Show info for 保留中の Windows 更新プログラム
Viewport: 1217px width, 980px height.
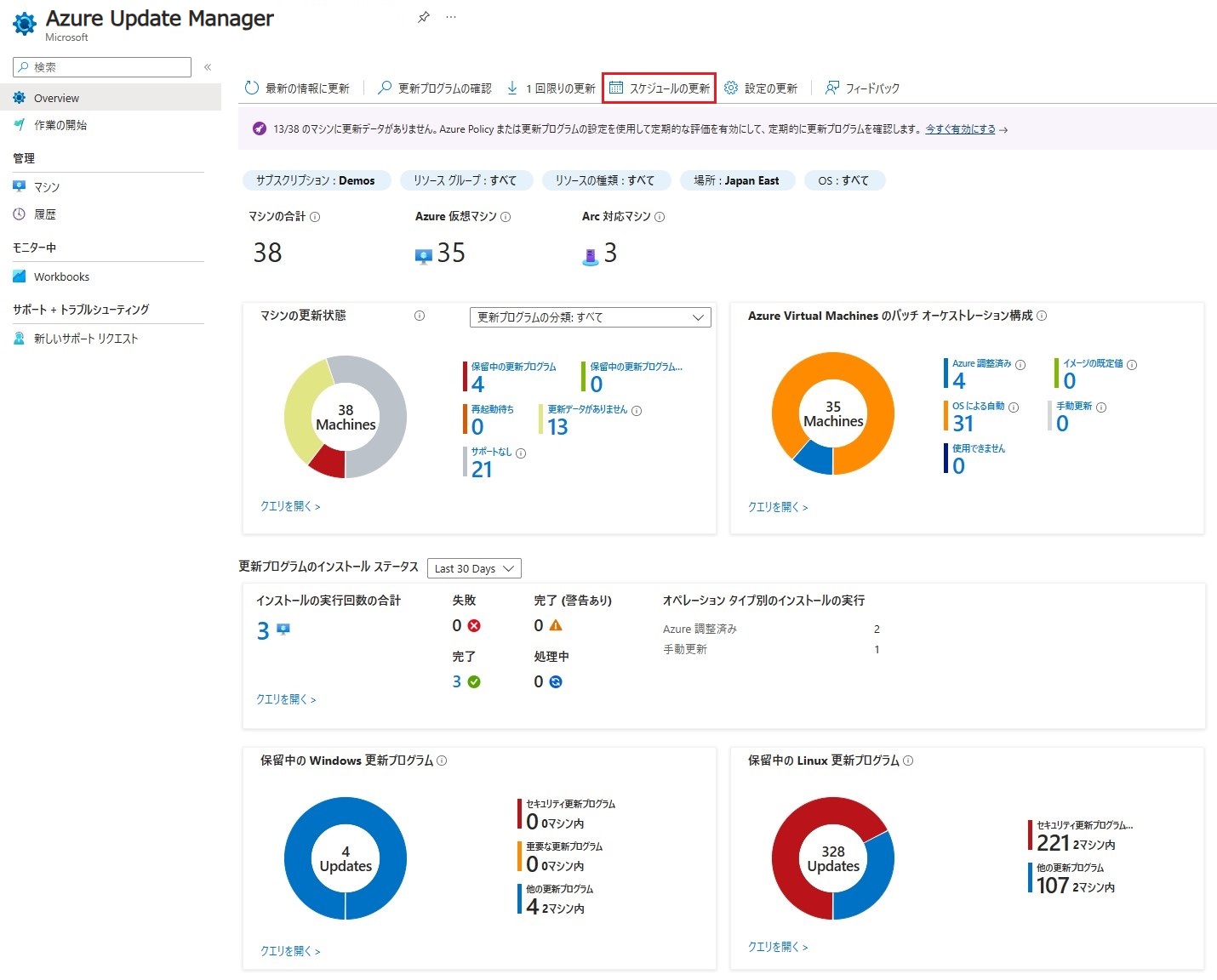click(442, 761)
